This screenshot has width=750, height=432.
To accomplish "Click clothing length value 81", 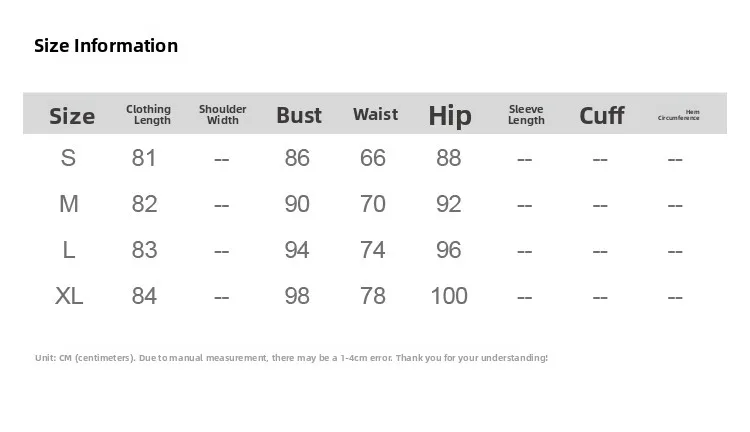I will pyautogui.click(x=144, y=158).
